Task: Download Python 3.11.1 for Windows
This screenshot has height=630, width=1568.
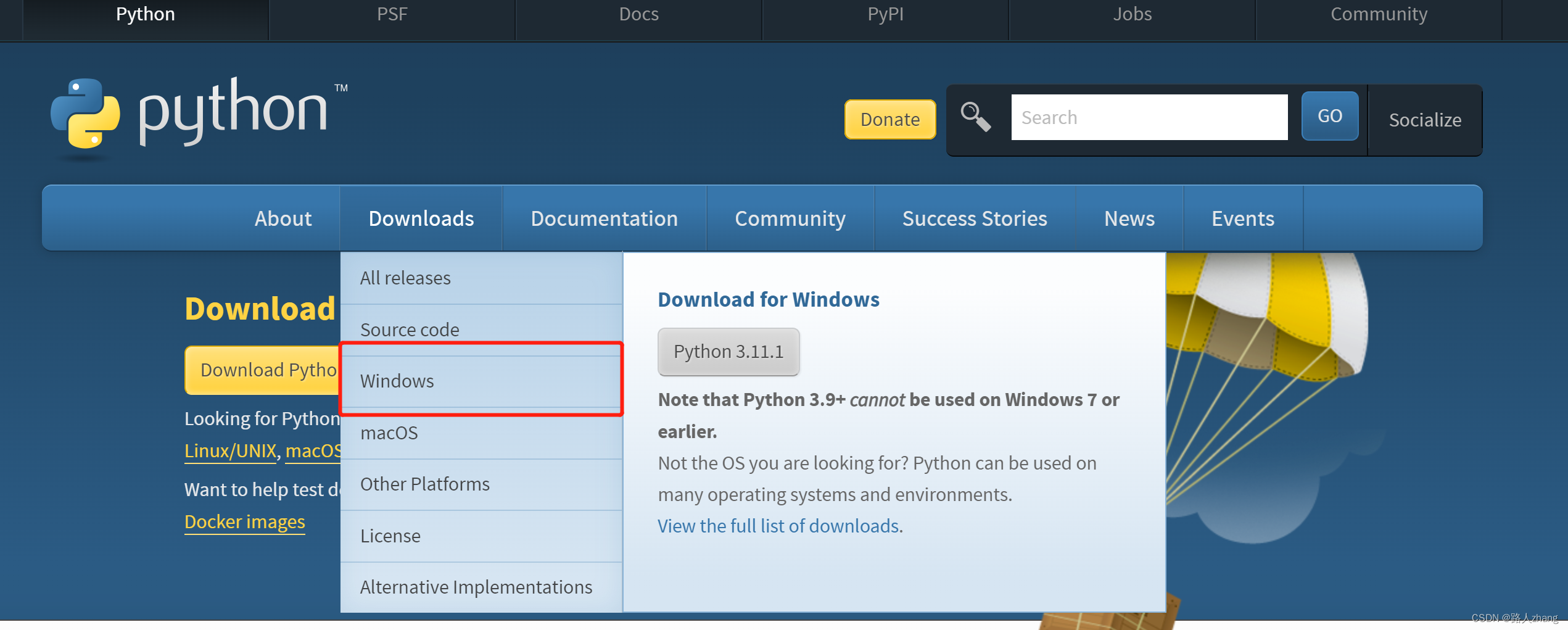Action: [x=728, y=351]
